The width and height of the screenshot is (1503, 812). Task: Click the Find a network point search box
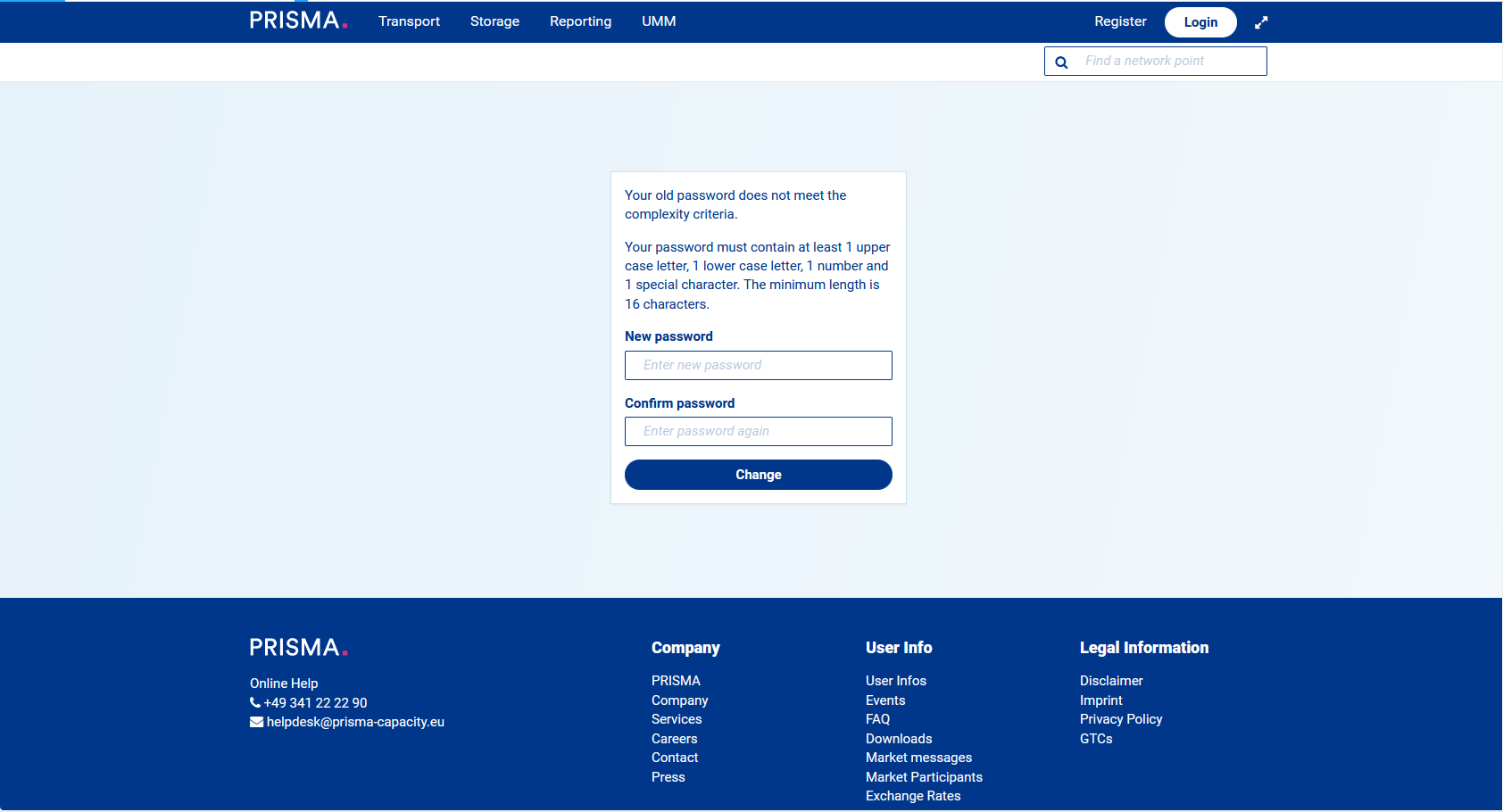(x=1169, y=62)
